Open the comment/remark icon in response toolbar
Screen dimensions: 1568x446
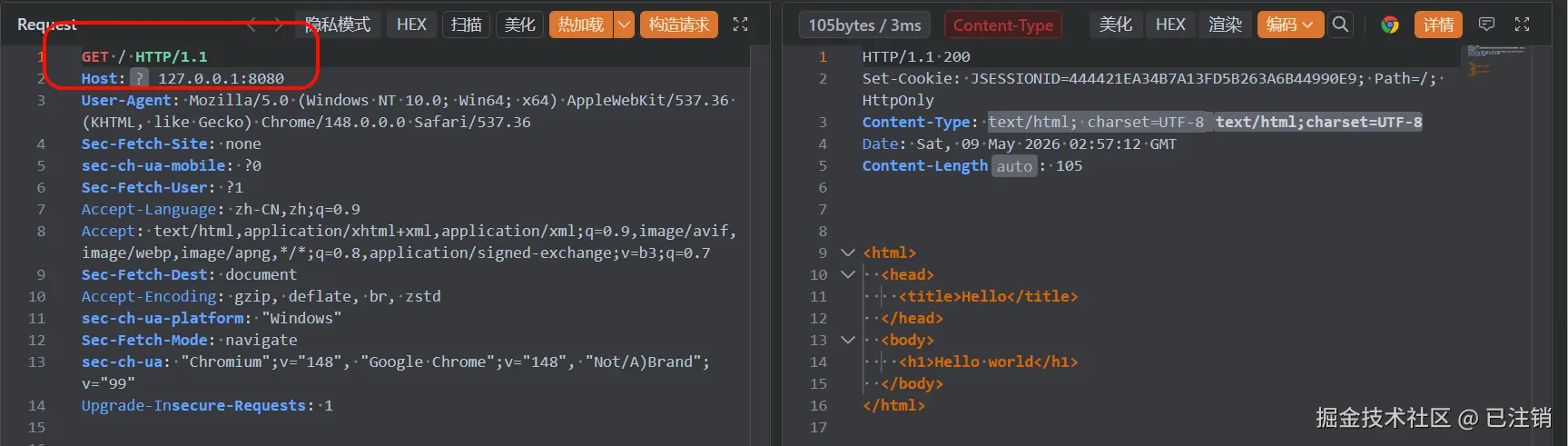click(1486, 25)
